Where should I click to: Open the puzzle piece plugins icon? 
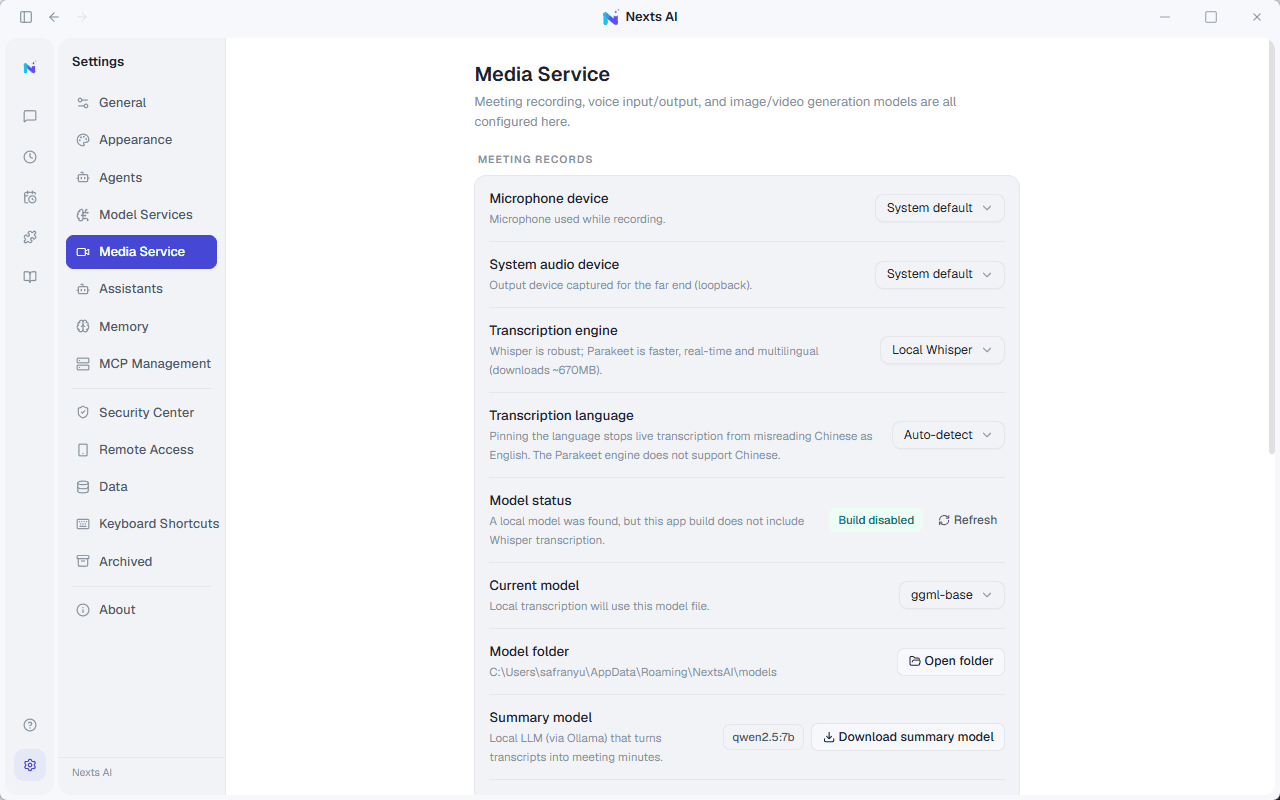(x=30, y=237)
